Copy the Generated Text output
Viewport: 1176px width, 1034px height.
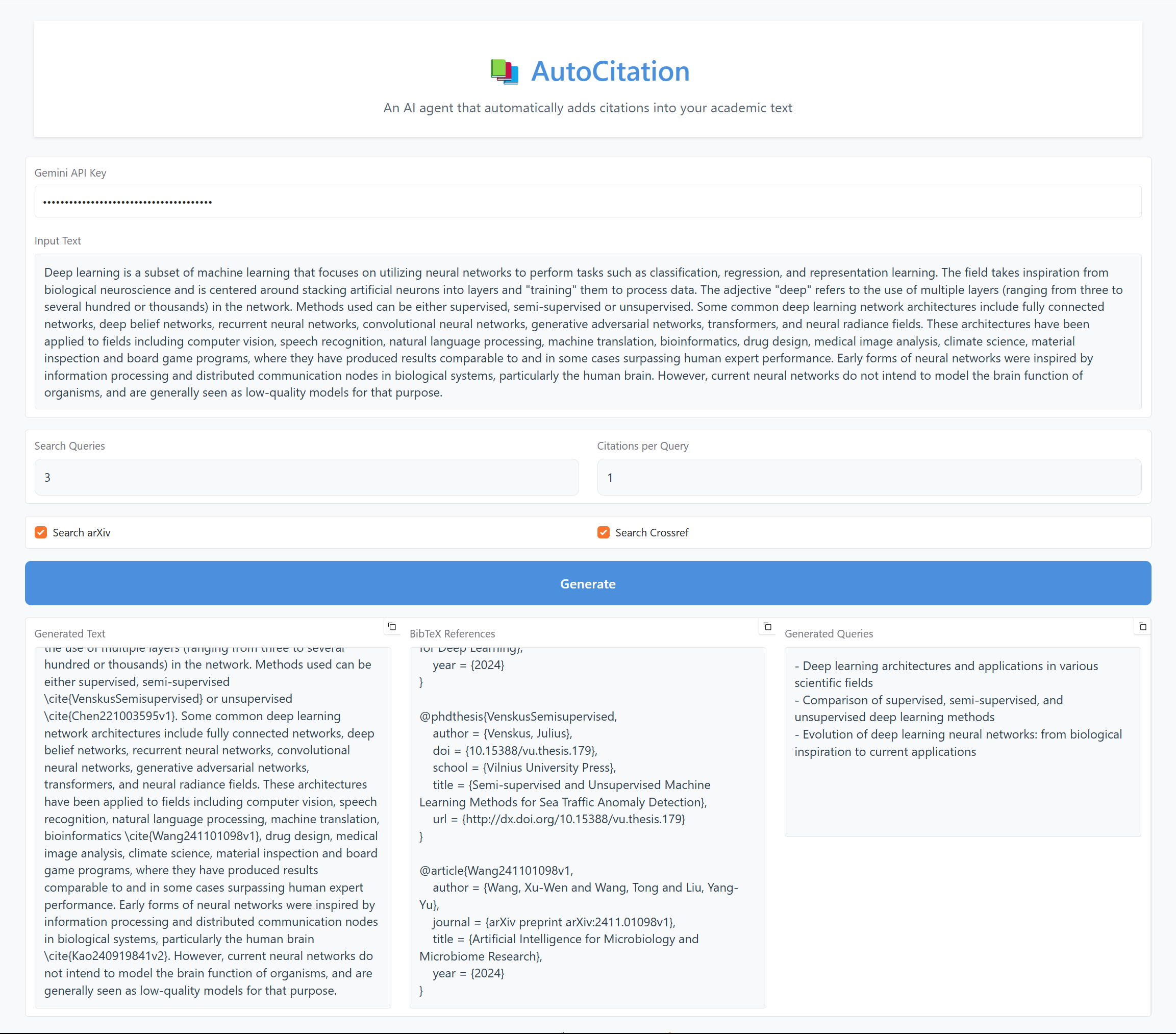392,627
